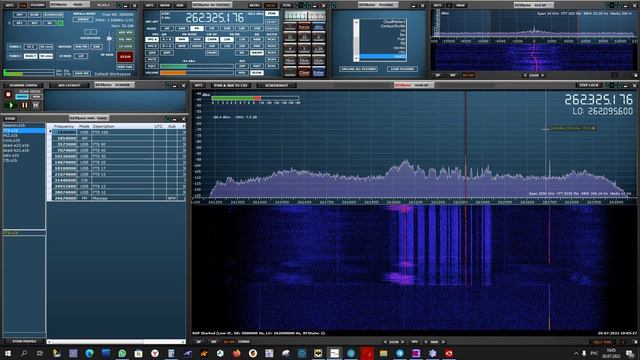Screen dimensions: 640x360
Task: Click right ZOOM arrow in Main SP
Action: pyautogui.click(x=402, y=342)
